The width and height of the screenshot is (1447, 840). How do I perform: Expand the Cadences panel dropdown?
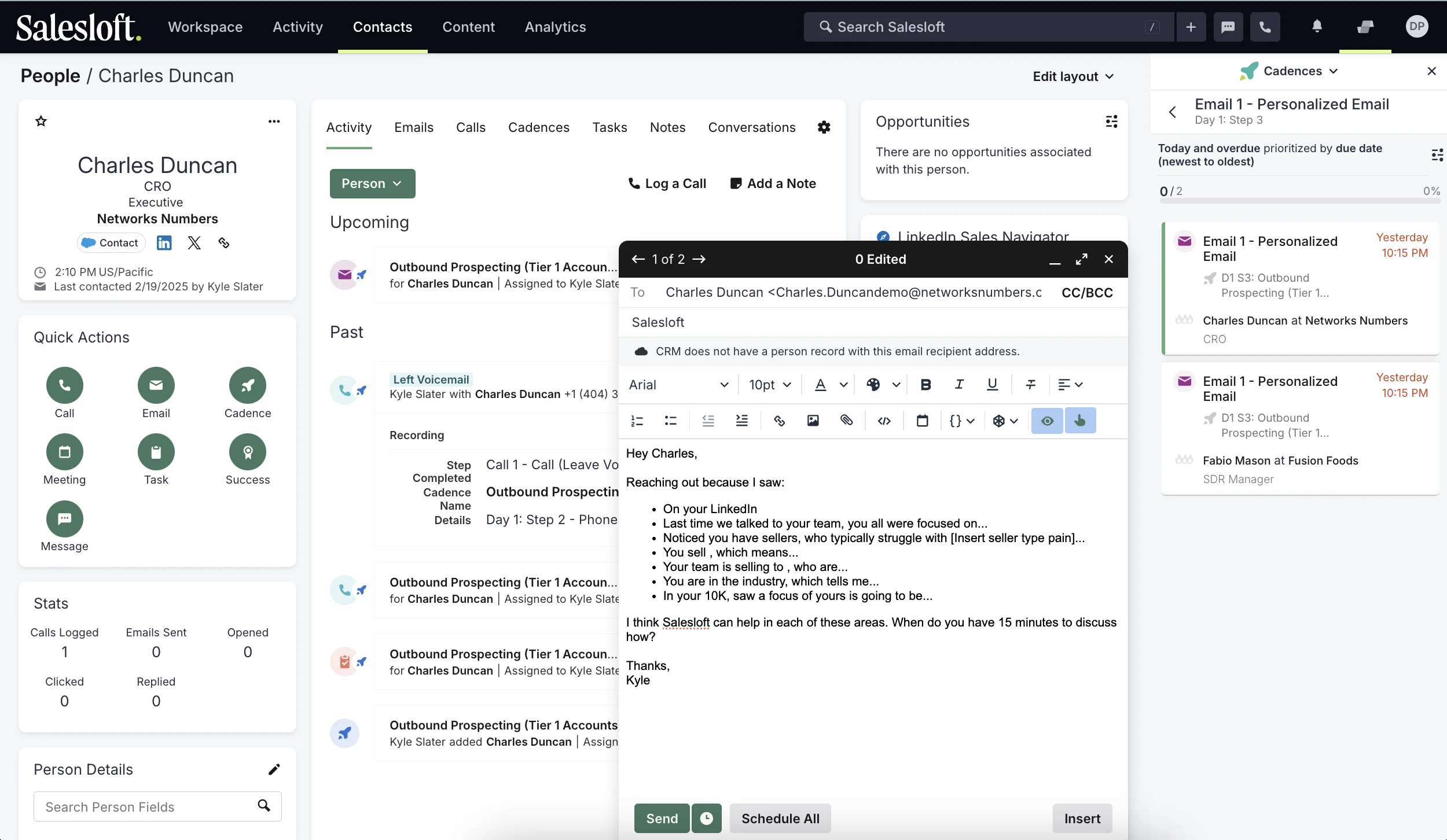pyautogui.click(x=1300, y=71)
